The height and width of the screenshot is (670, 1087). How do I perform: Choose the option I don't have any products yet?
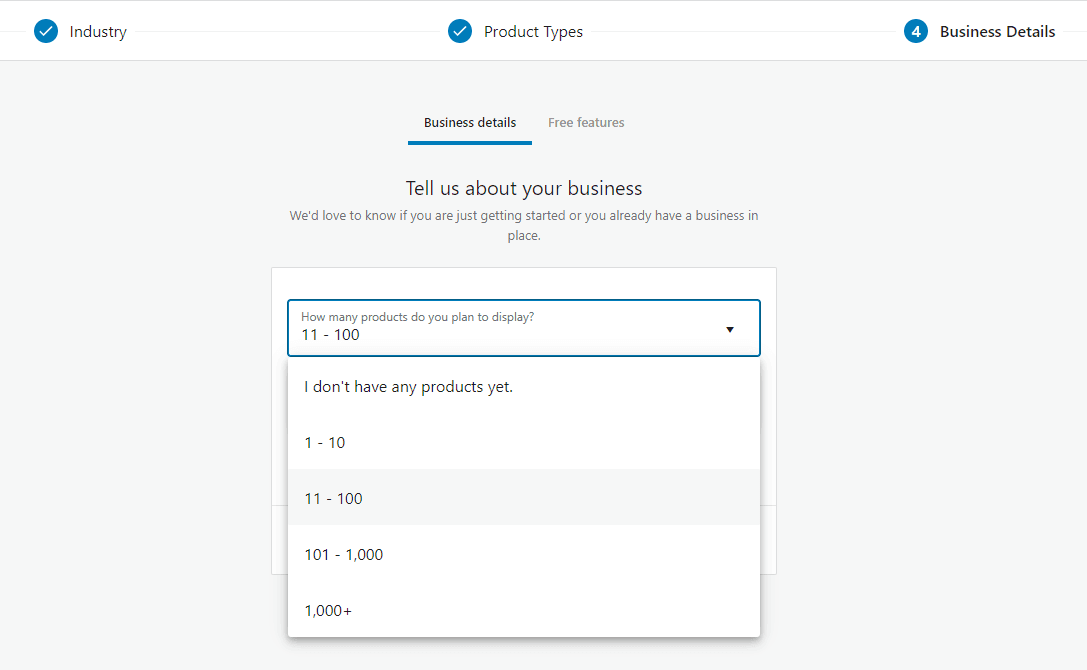click(408, 386)
